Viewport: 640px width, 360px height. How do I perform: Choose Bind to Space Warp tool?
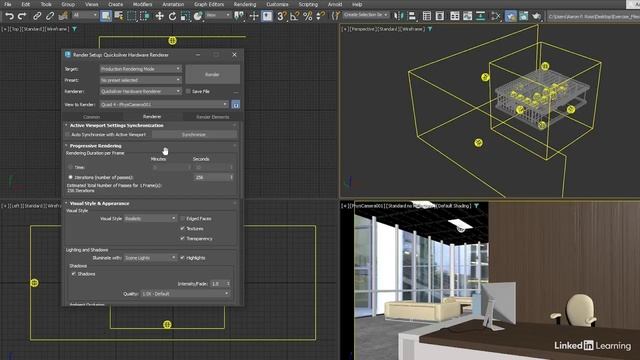click(x=63, y=16)
